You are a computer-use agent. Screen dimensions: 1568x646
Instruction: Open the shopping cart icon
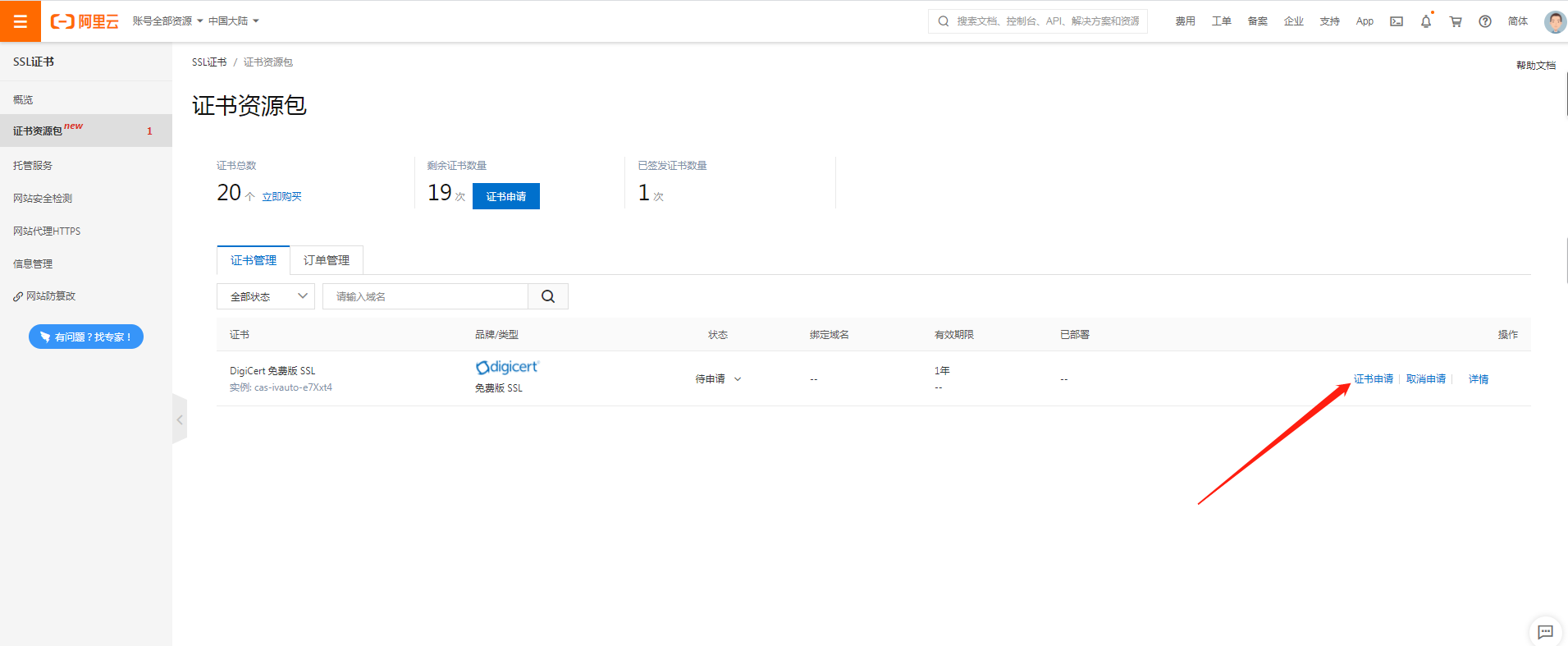[1455, 21]
